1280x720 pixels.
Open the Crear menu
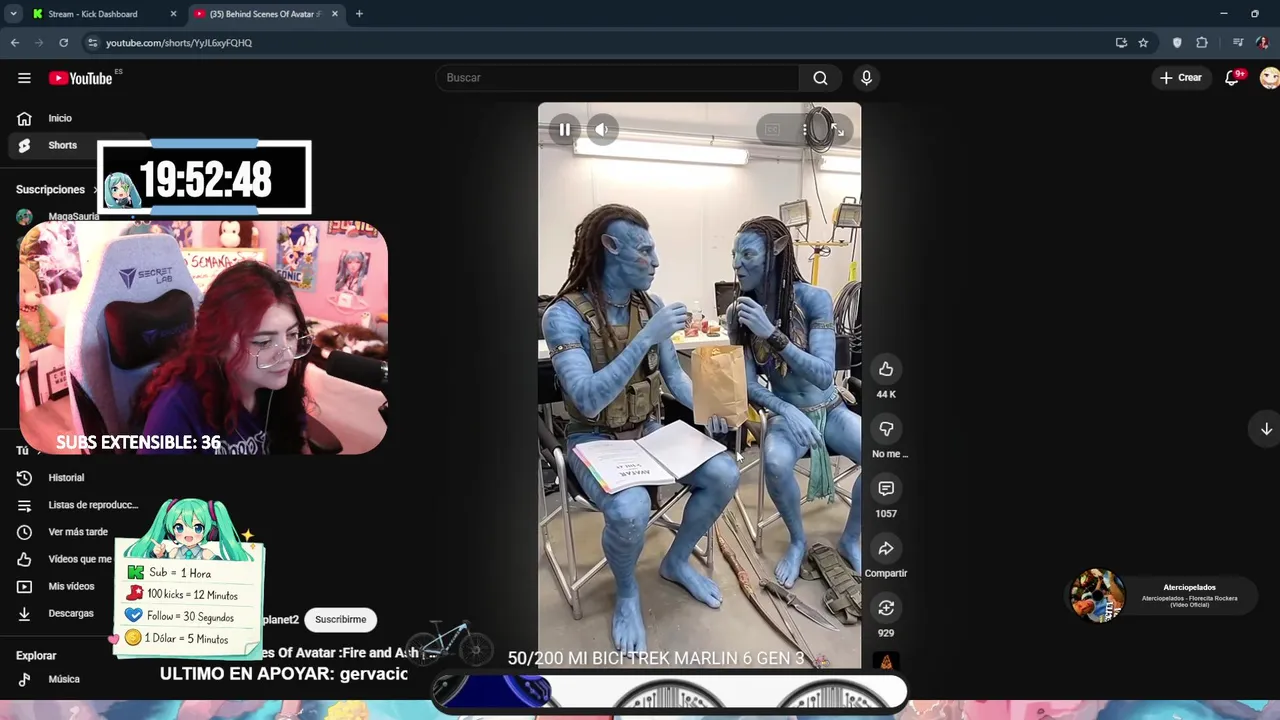point(1181,78)
